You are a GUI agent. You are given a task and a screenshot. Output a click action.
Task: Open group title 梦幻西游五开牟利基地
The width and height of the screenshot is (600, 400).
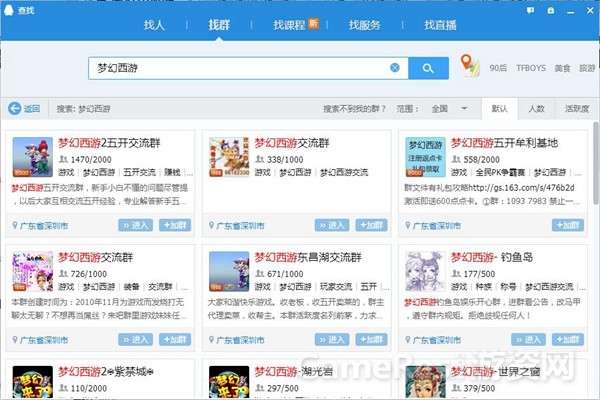coord(504,143)
